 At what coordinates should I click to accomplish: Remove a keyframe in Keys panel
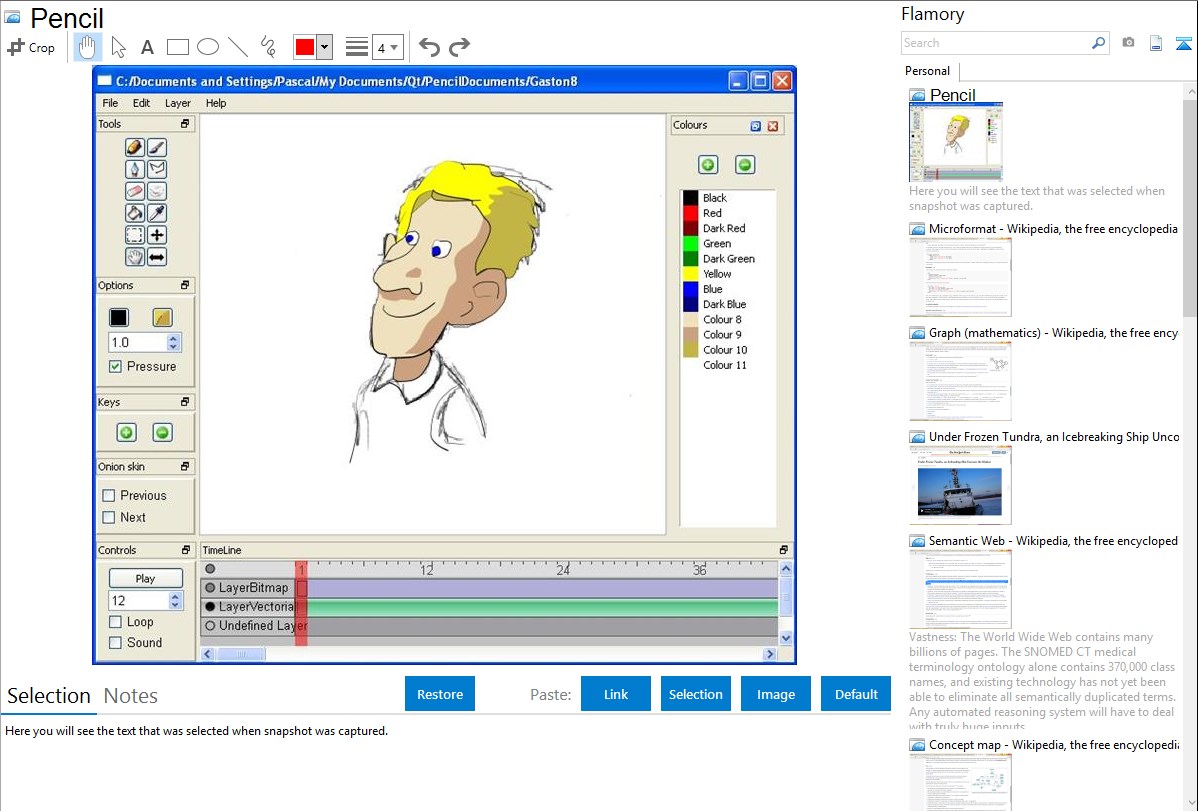tap(162, 433)
